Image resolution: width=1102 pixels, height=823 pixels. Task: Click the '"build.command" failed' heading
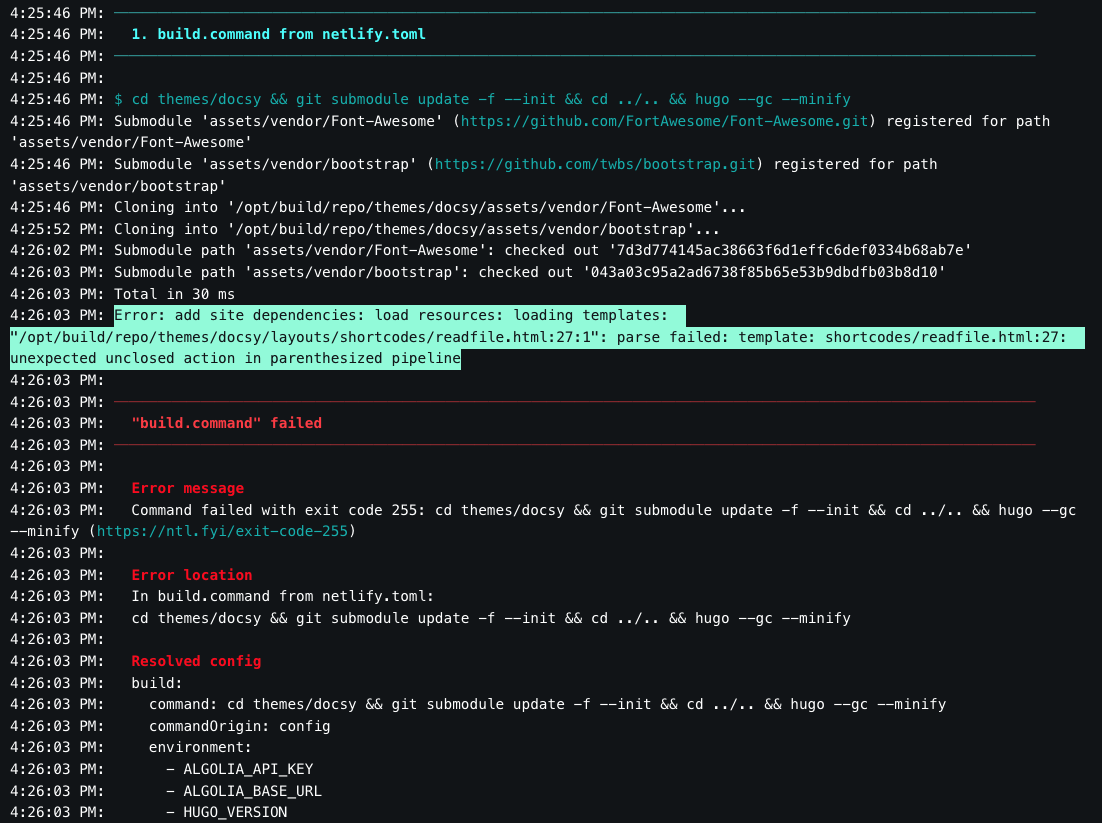(226, 423)
